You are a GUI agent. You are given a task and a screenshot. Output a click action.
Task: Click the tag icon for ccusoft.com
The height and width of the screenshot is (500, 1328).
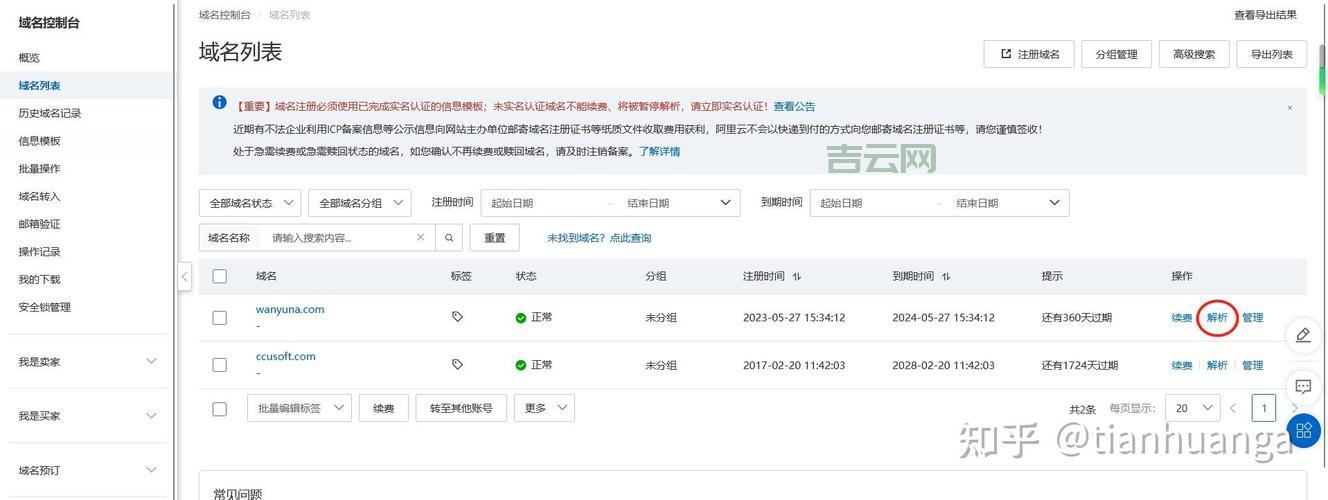tap(457, 365)
